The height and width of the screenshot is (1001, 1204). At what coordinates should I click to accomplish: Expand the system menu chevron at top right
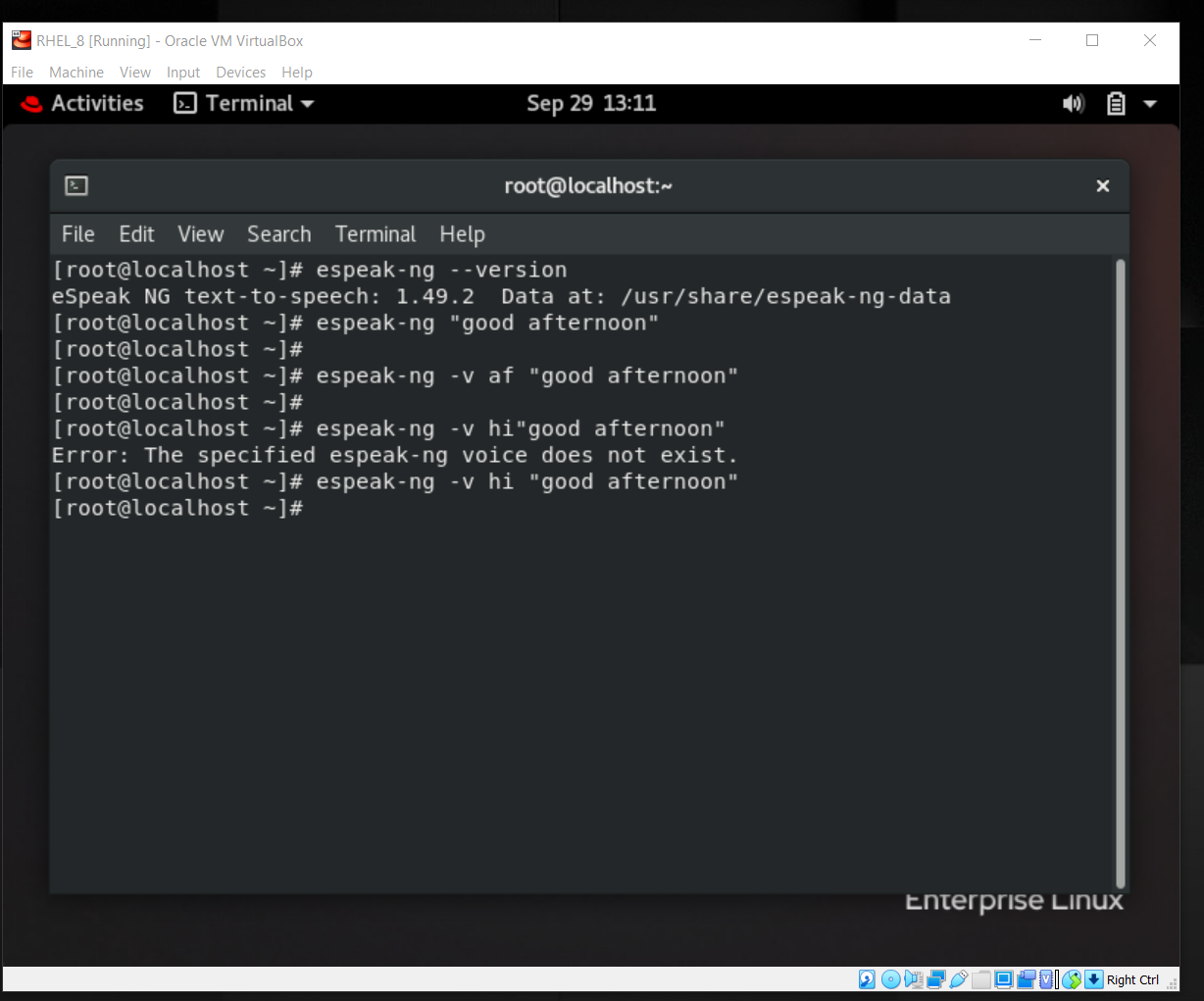[1150, 103]
